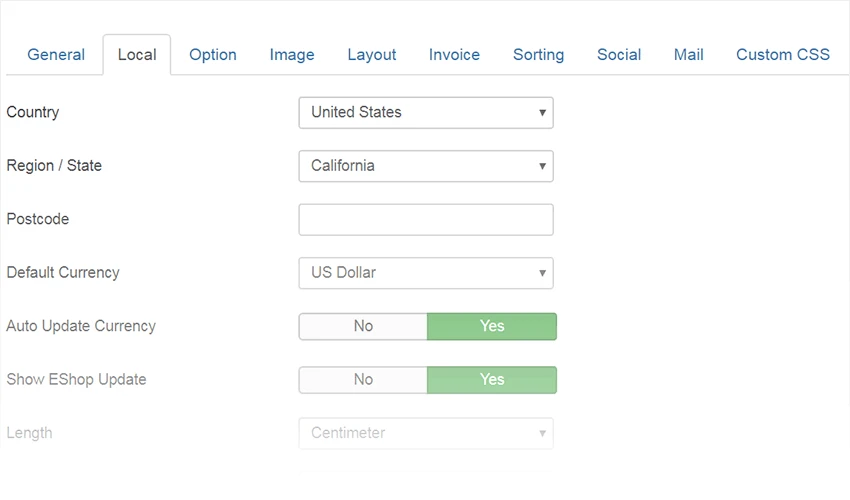The width and height of the screenshot is (850, 500).
Task: Disable Show EShop Update with No
Action: point(363,380)
